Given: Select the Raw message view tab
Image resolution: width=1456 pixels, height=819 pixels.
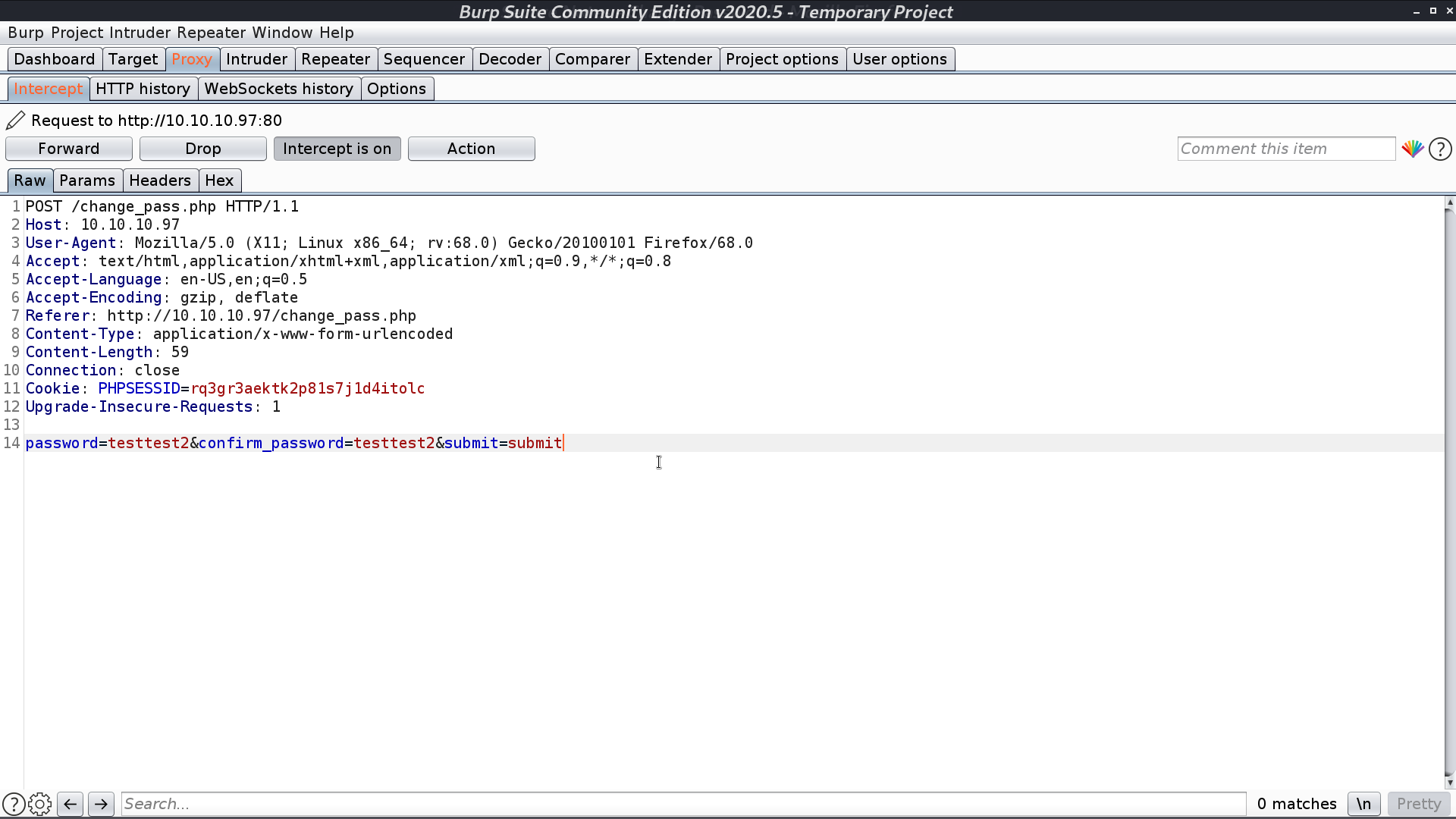Looking at the screenshot, I should pos(30,180).
